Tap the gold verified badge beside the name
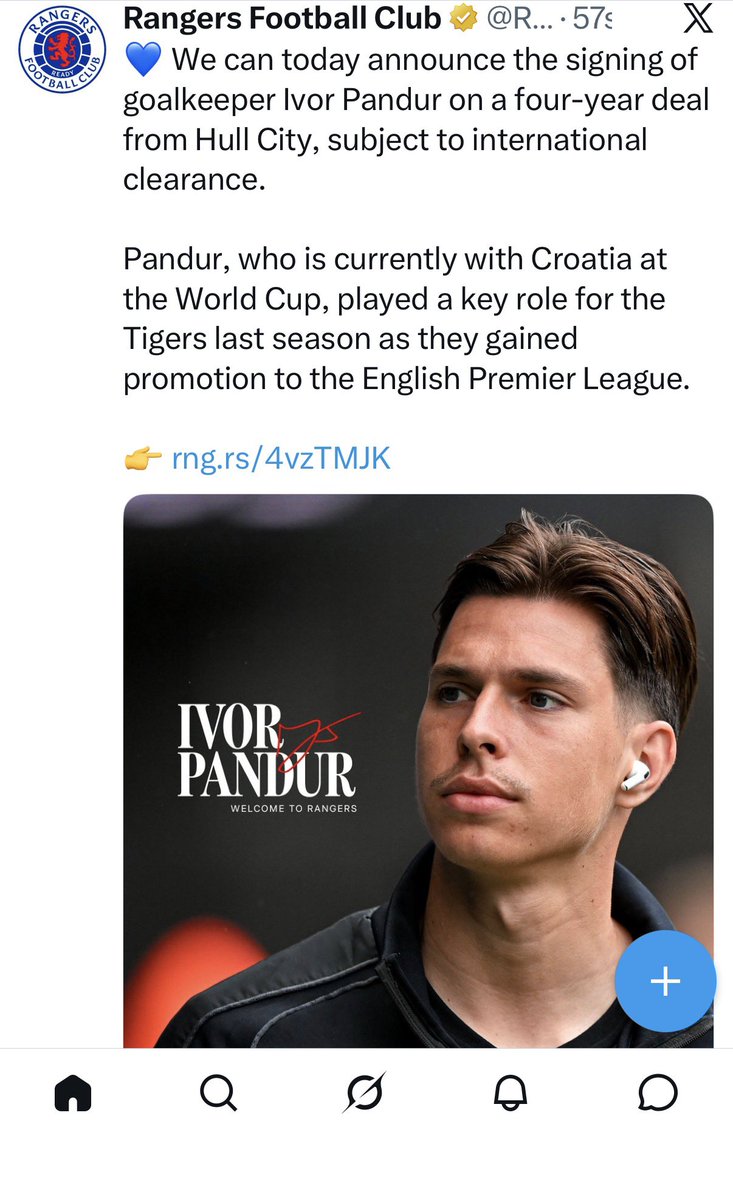733x1200 pixels. click(462, 18)
